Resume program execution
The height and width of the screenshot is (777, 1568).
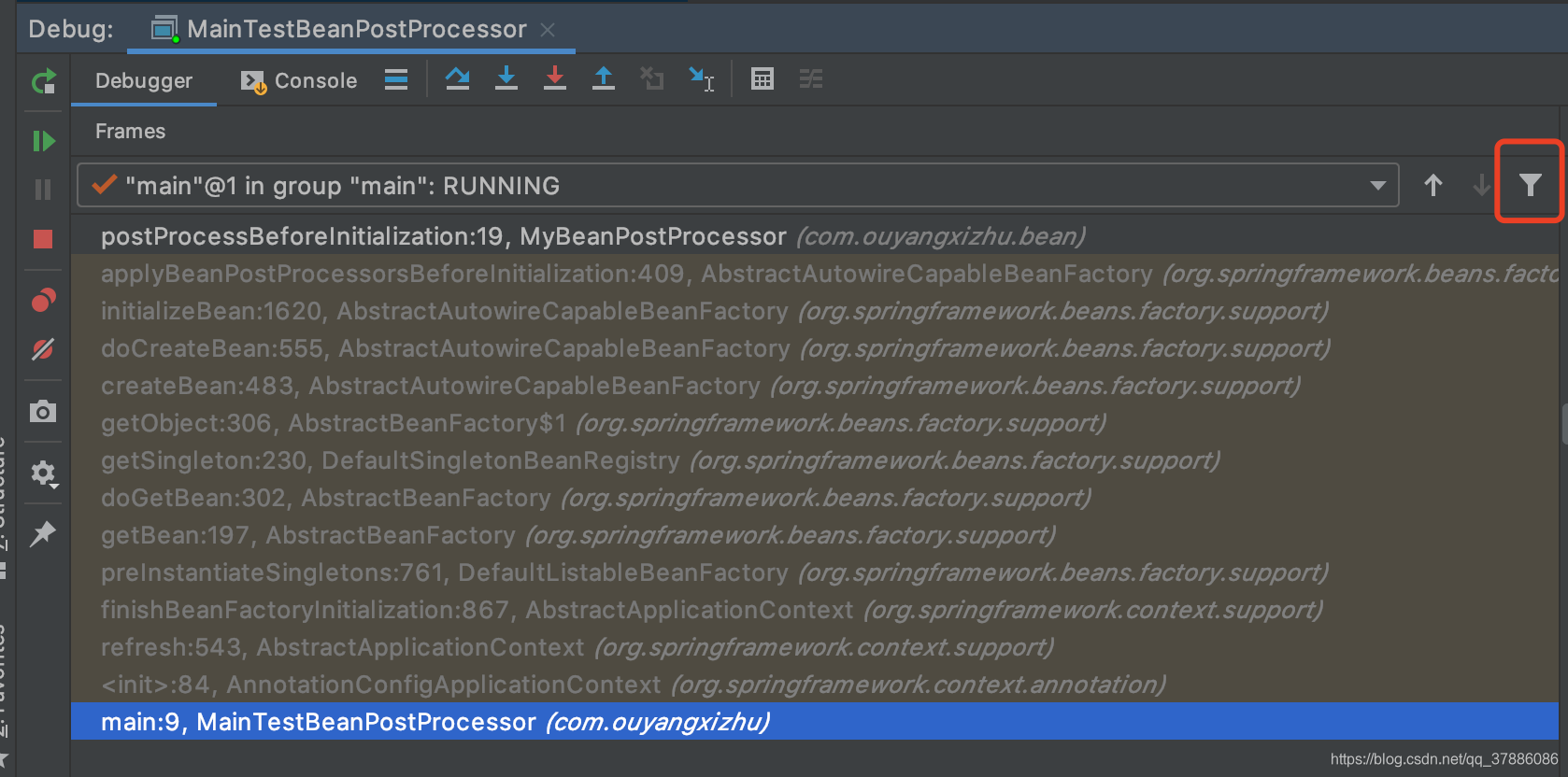point(43,141)
